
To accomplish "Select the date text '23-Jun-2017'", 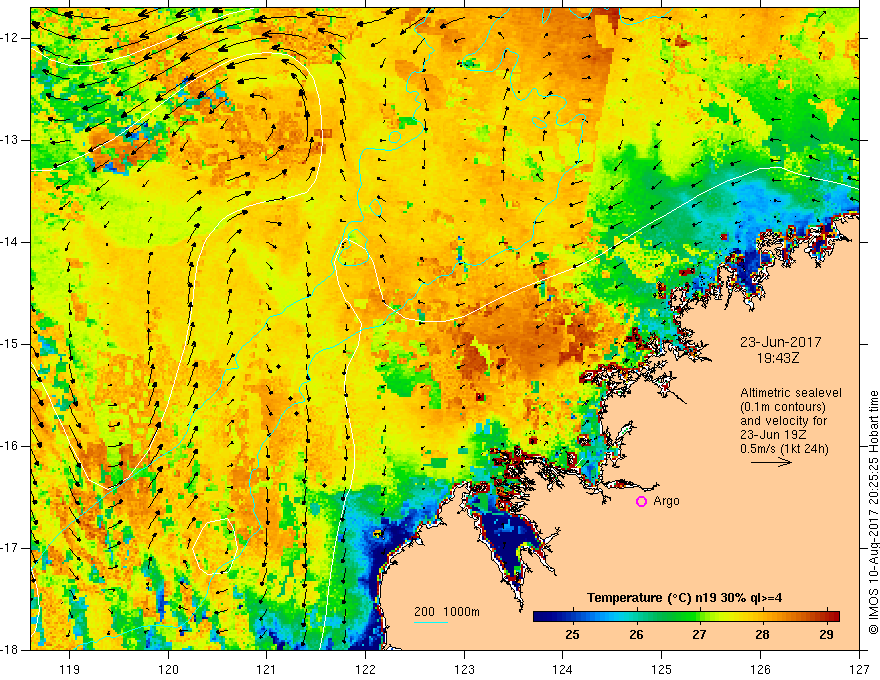I will (780, 342).
